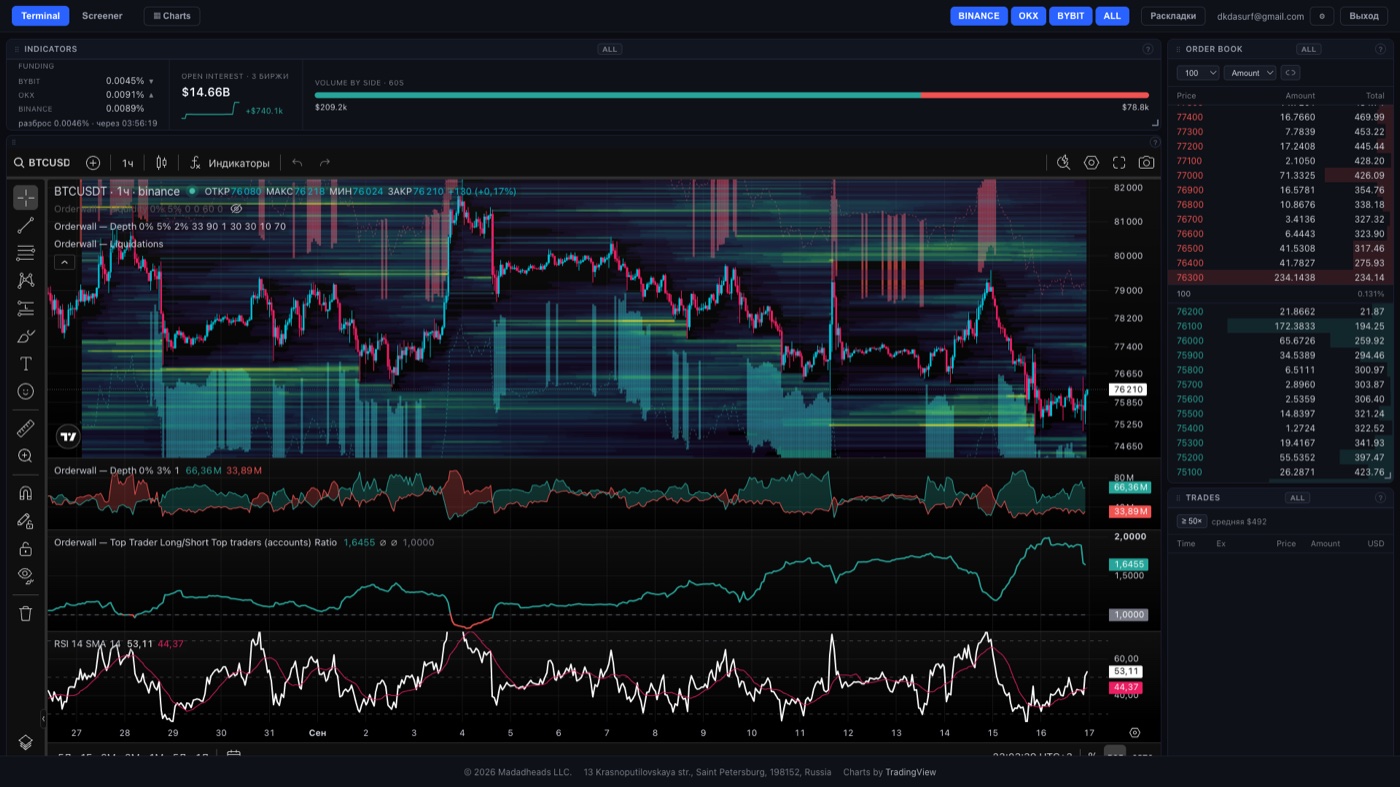Switch to the Screener tab
This screenshot has height=787, width=1400.
tap(102, 16)
